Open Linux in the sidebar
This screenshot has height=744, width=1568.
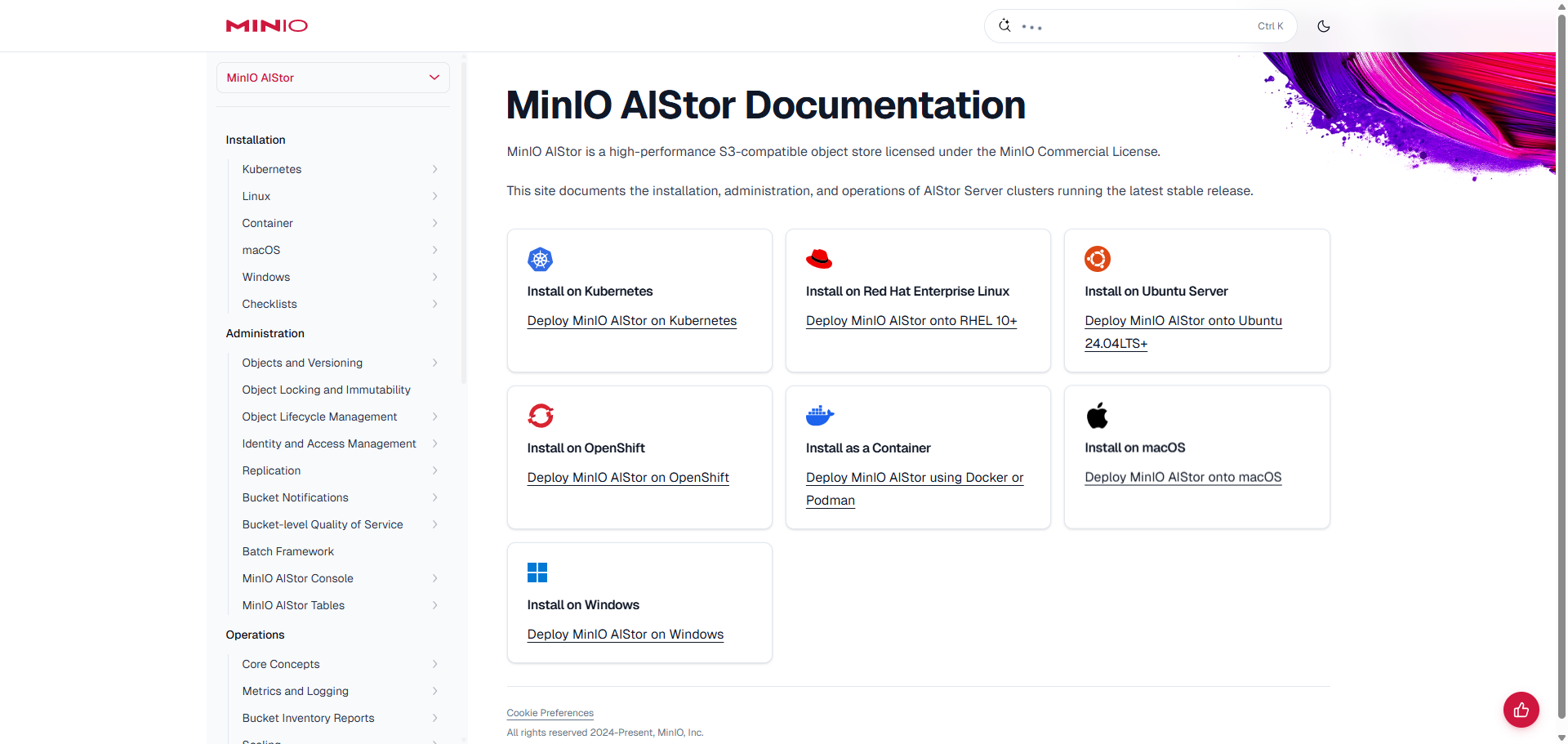256,196
